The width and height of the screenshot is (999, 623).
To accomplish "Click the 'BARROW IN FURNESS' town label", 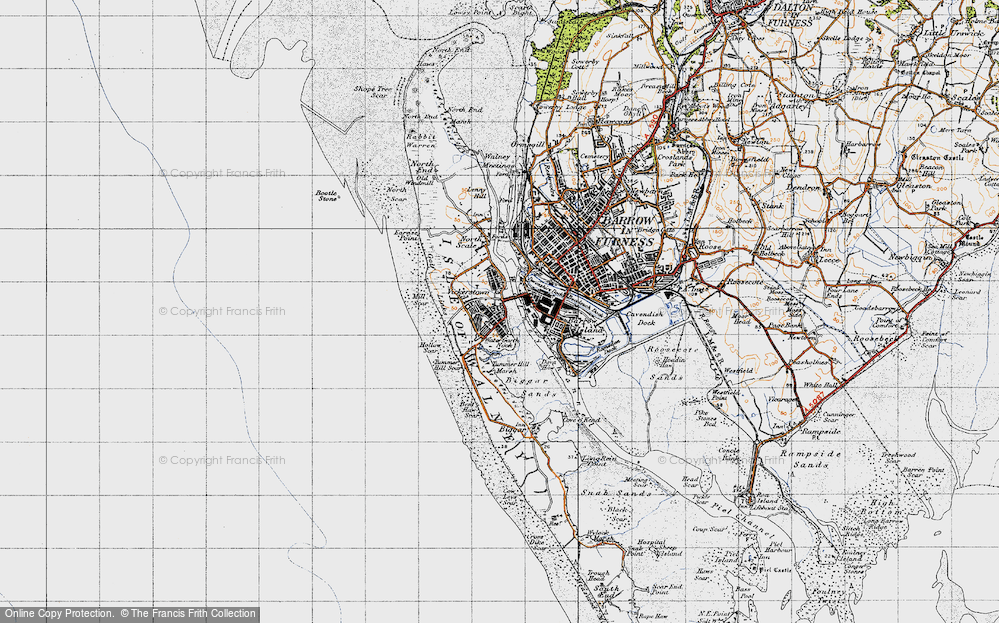I will (628, 231).
